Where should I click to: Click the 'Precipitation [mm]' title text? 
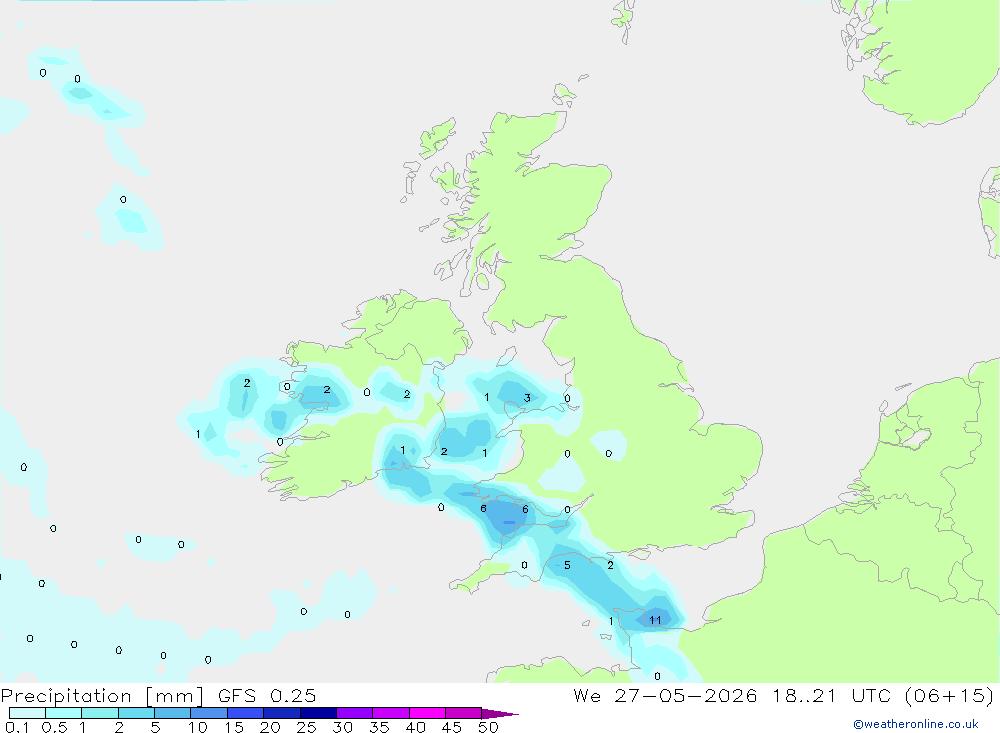coord(102,695)
